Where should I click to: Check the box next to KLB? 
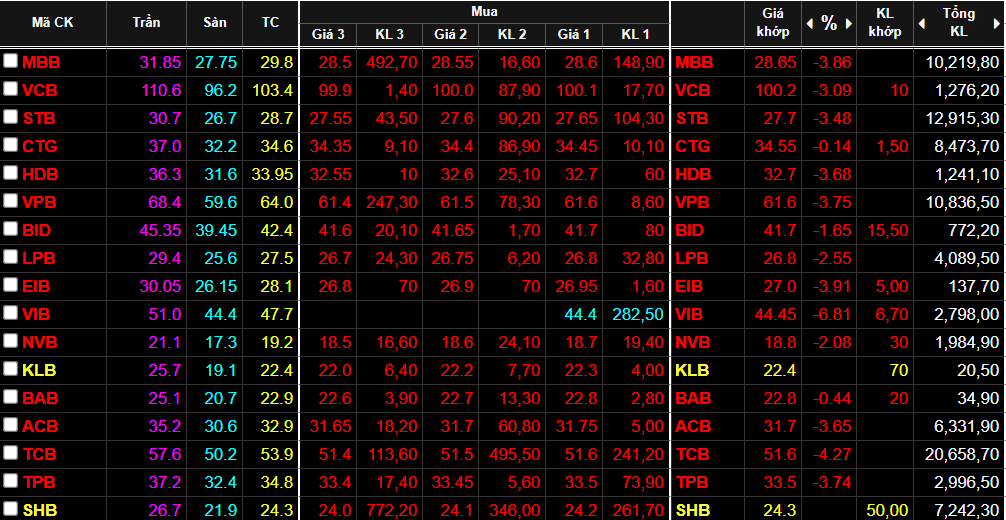pos(10,369)
